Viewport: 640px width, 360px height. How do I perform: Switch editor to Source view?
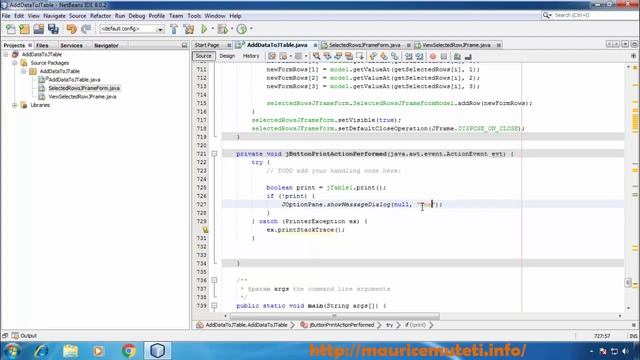(x=204, y=56)
